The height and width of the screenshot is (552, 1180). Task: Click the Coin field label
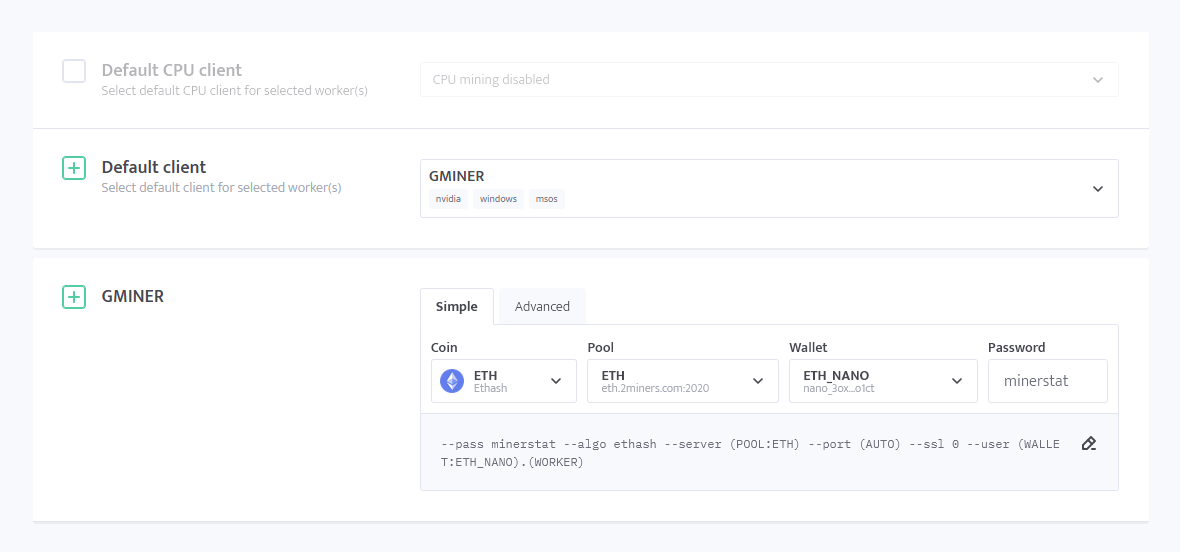[444, 347]
